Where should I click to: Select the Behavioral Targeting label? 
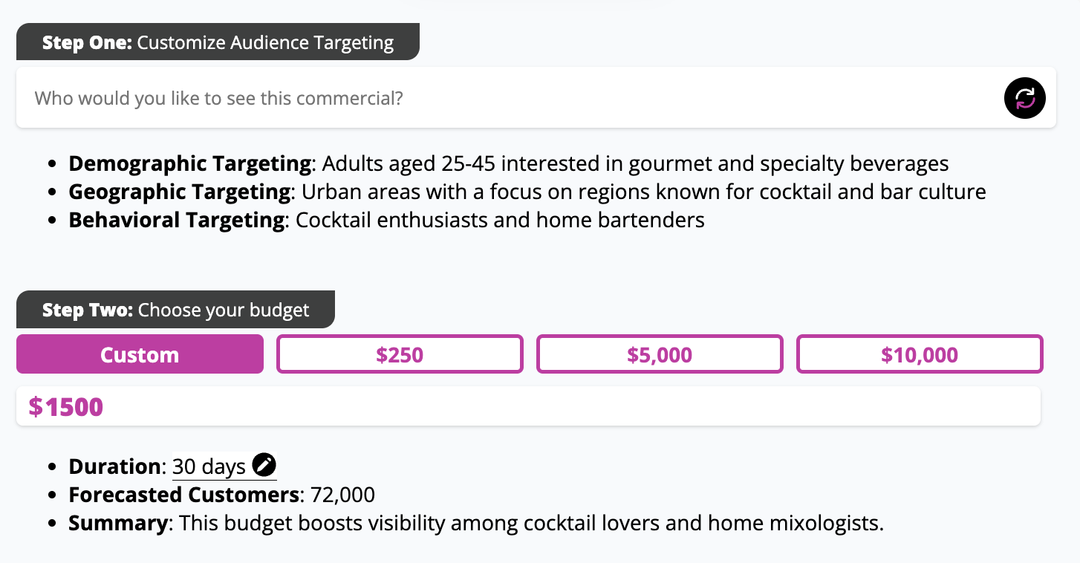[x=176, y=220]
